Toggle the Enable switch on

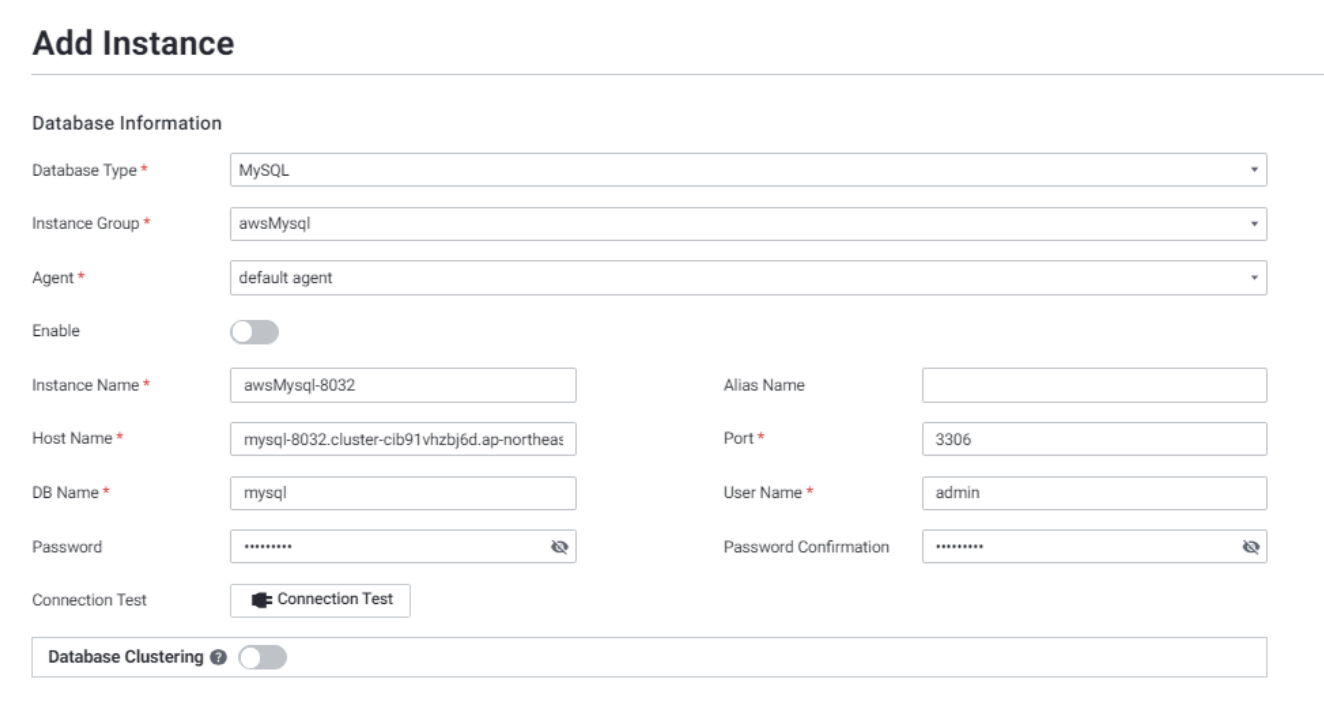pyautogui.click(x=254, y=332)
